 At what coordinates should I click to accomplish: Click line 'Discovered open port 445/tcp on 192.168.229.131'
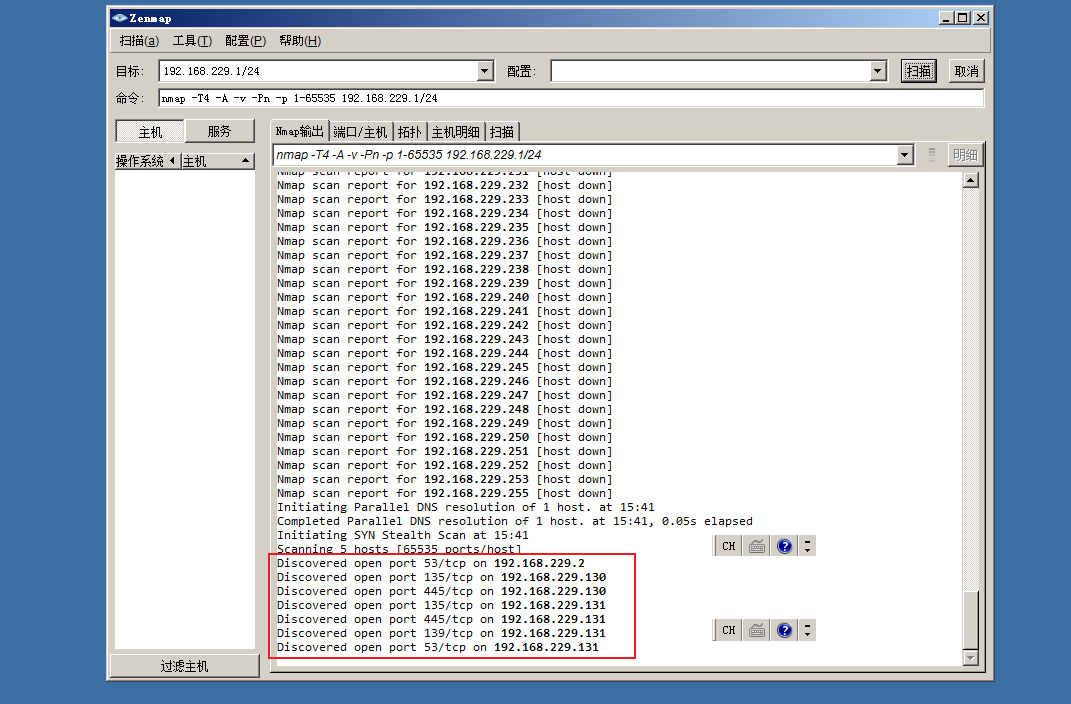point(441,619)
